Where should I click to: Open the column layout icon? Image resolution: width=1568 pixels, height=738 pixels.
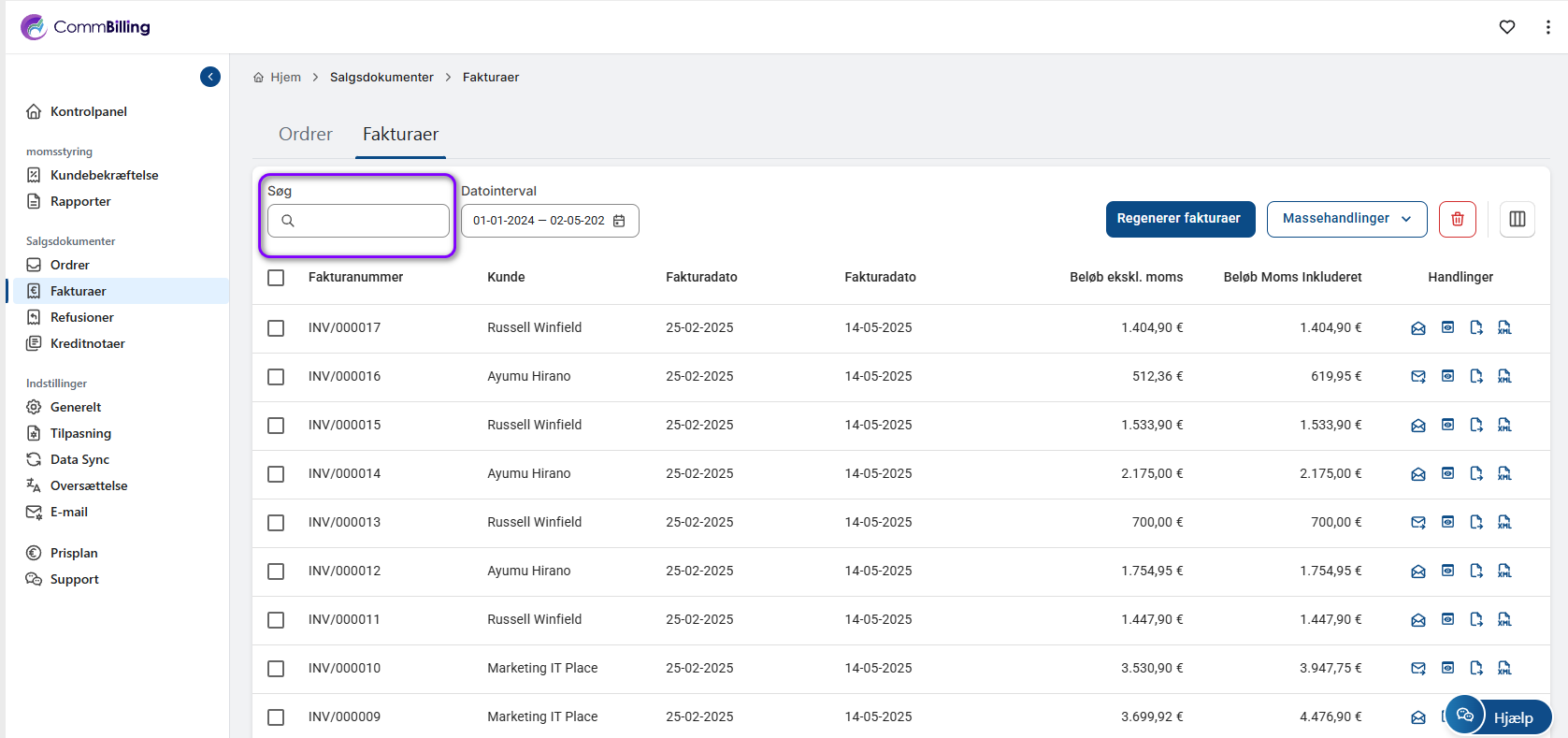pyautogui.click(x=1517, y=219)
